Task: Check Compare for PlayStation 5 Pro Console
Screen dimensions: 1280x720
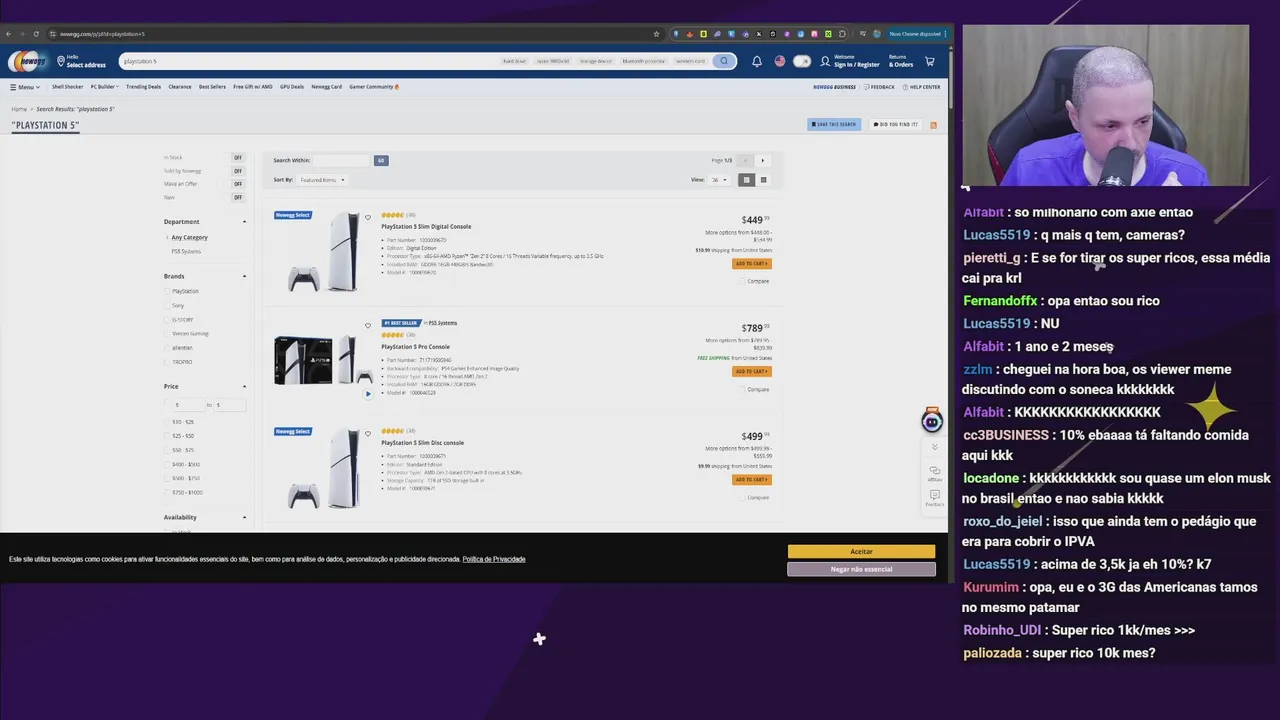Action: pos(743,389)
